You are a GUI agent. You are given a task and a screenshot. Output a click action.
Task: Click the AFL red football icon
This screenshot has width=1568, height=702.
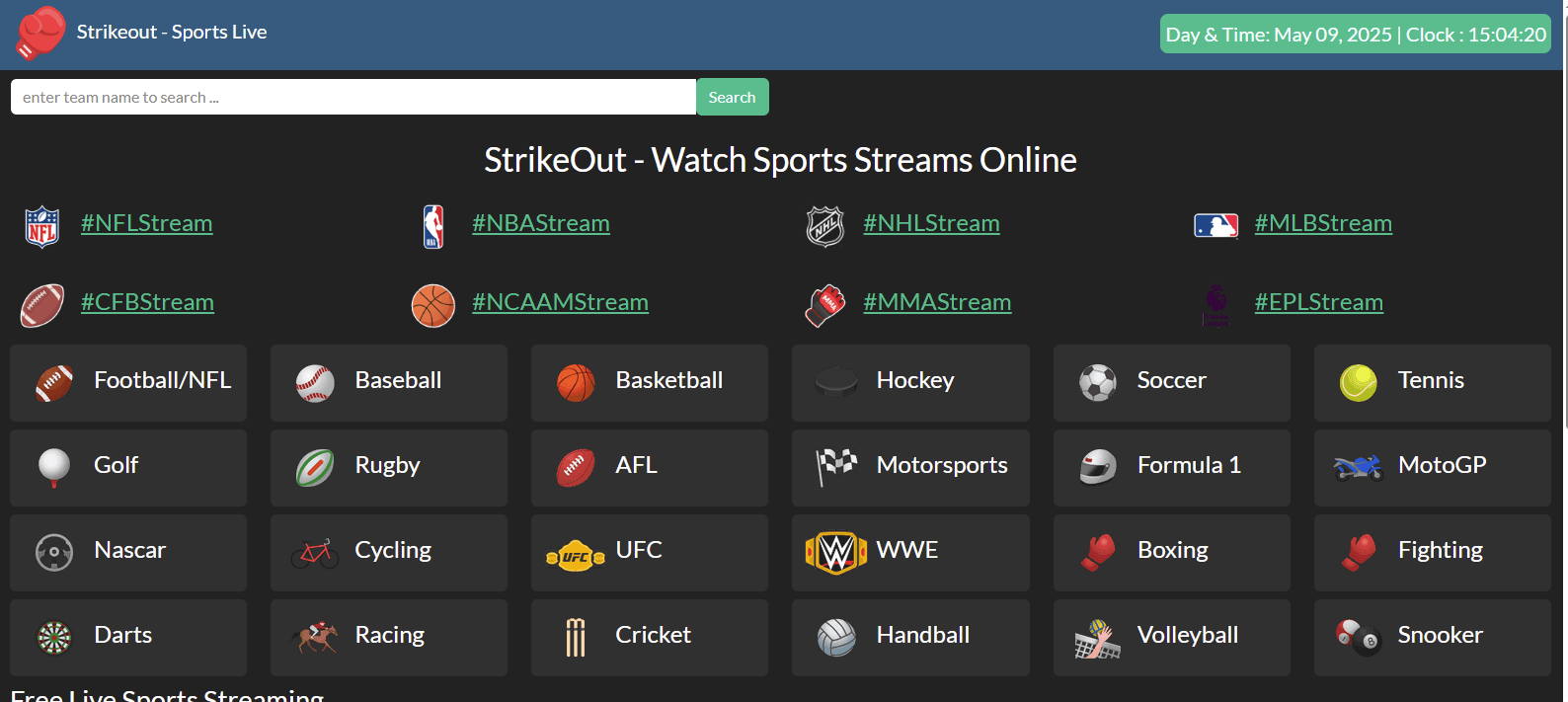point(576,468)
